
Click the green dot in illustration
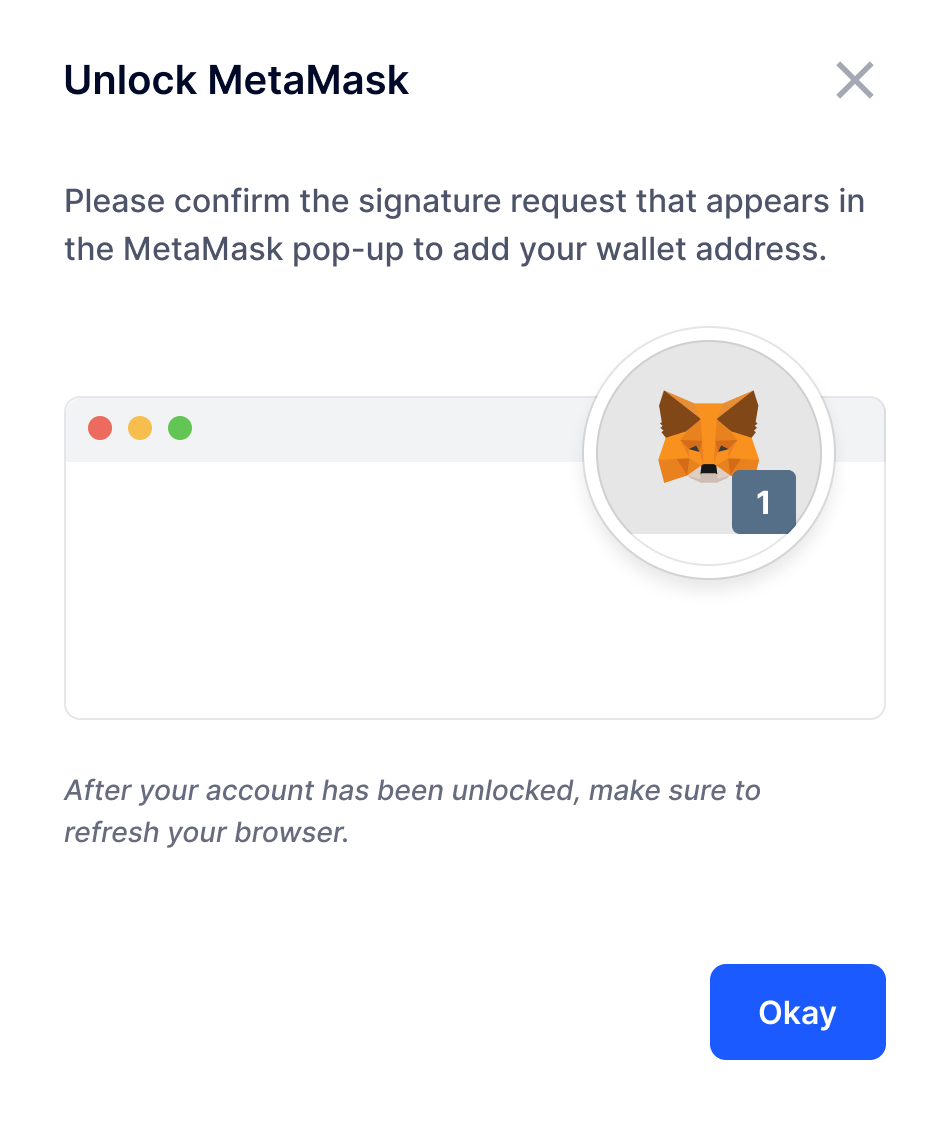(x=180, y=428)
